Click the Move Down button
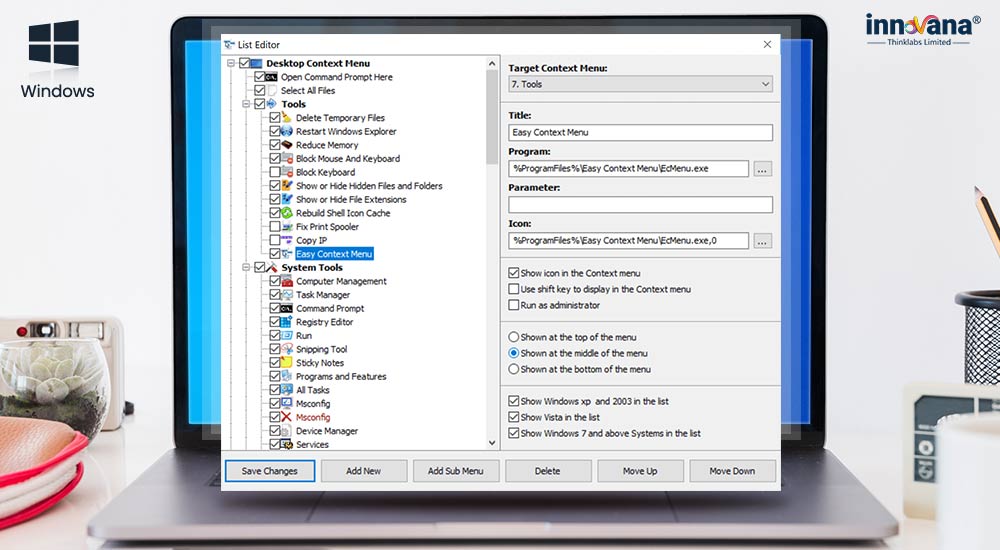 click(732, 471)
